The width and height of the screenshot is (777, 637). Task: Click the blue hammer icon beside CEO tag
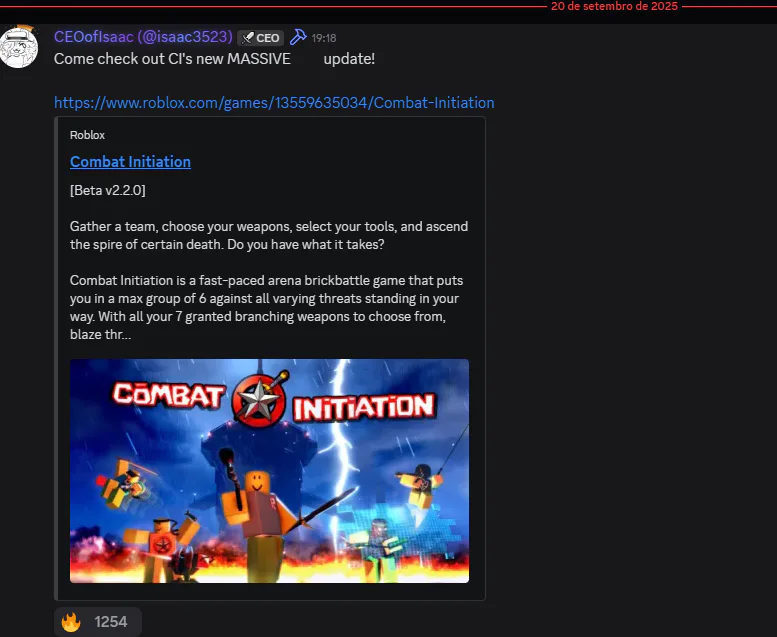click(298, 37)
